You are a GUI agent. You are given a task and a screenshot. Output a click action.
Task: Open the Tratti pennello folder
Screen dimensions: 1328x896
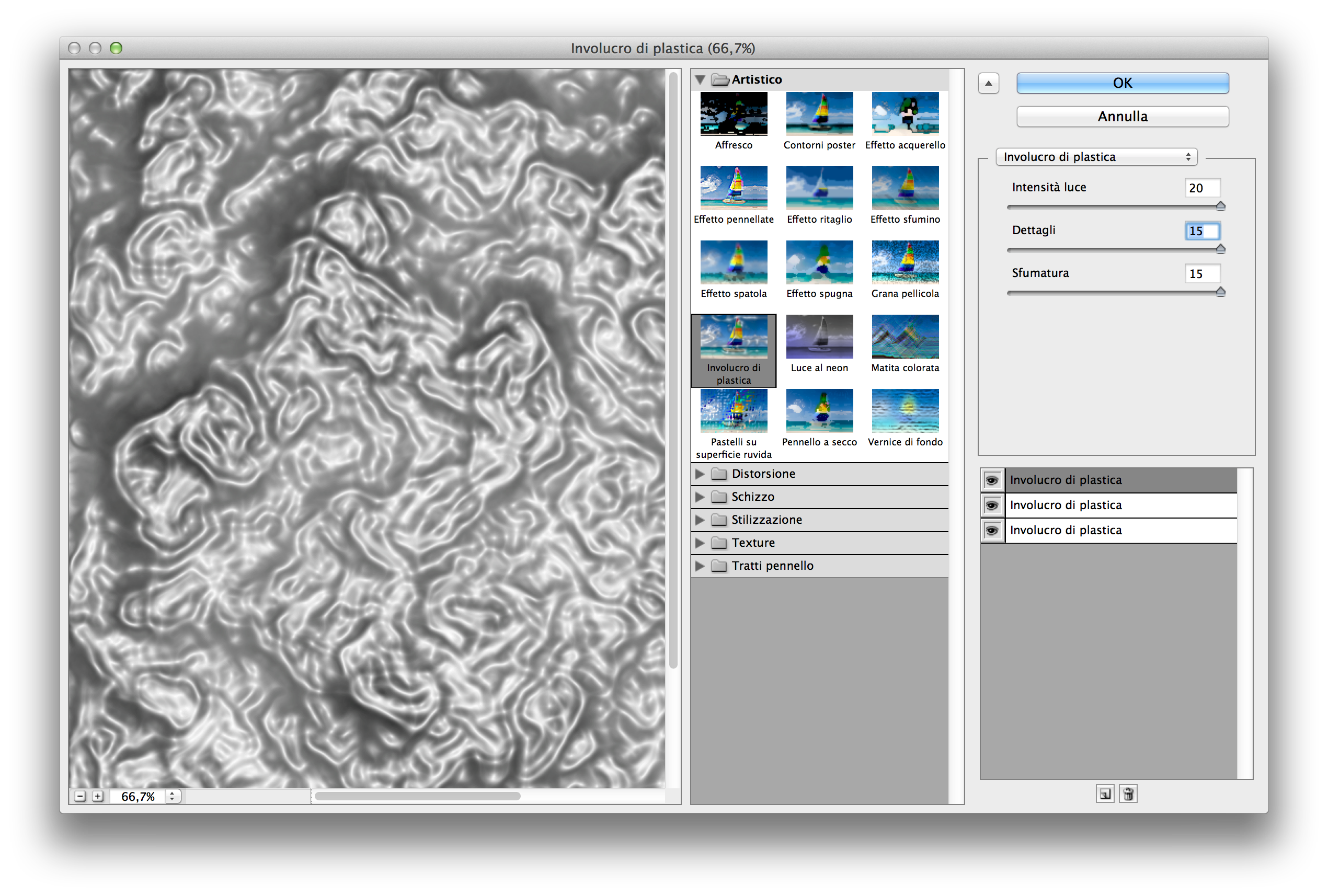click(700, 566)
